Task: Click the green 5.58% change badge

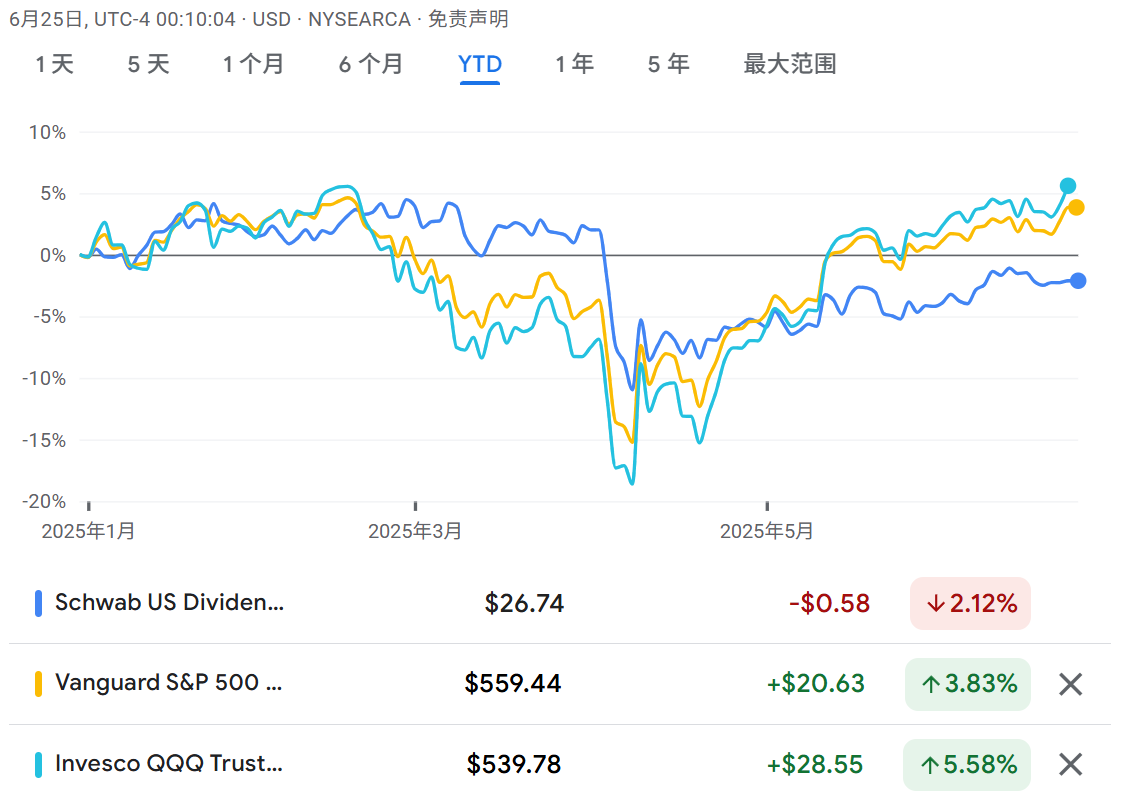Action: click(x=967, y=764)
